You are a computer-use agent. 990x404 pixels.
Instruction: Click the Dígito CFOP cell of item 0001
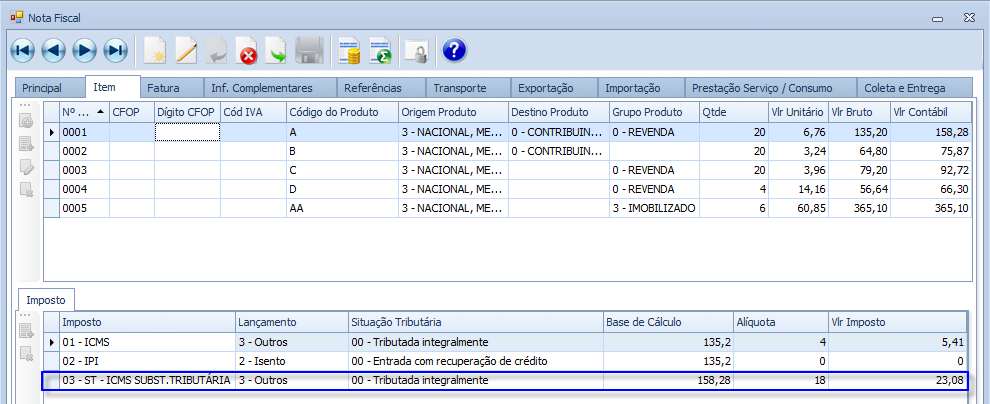(187, 132)
